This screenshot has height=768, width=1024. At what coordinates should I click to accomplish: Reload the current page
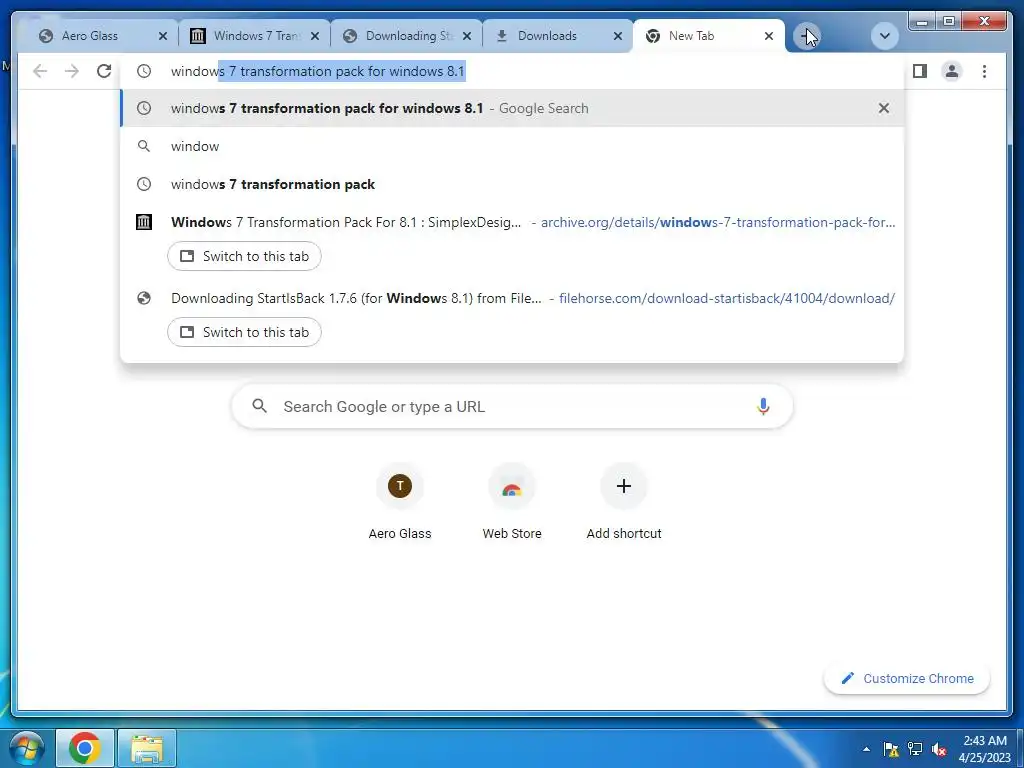click(x=104, y=71)
